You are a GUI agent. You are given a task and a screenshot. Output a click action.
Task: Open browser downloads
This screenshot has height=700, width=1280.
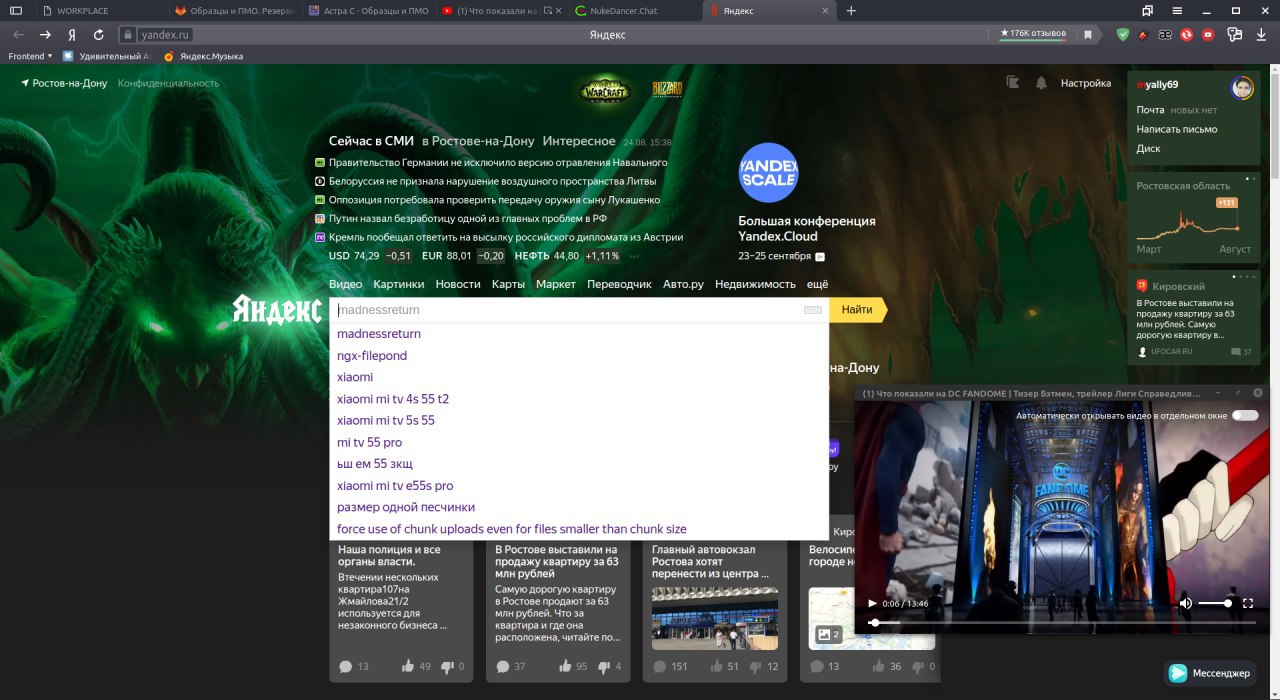coord(1260,34)
